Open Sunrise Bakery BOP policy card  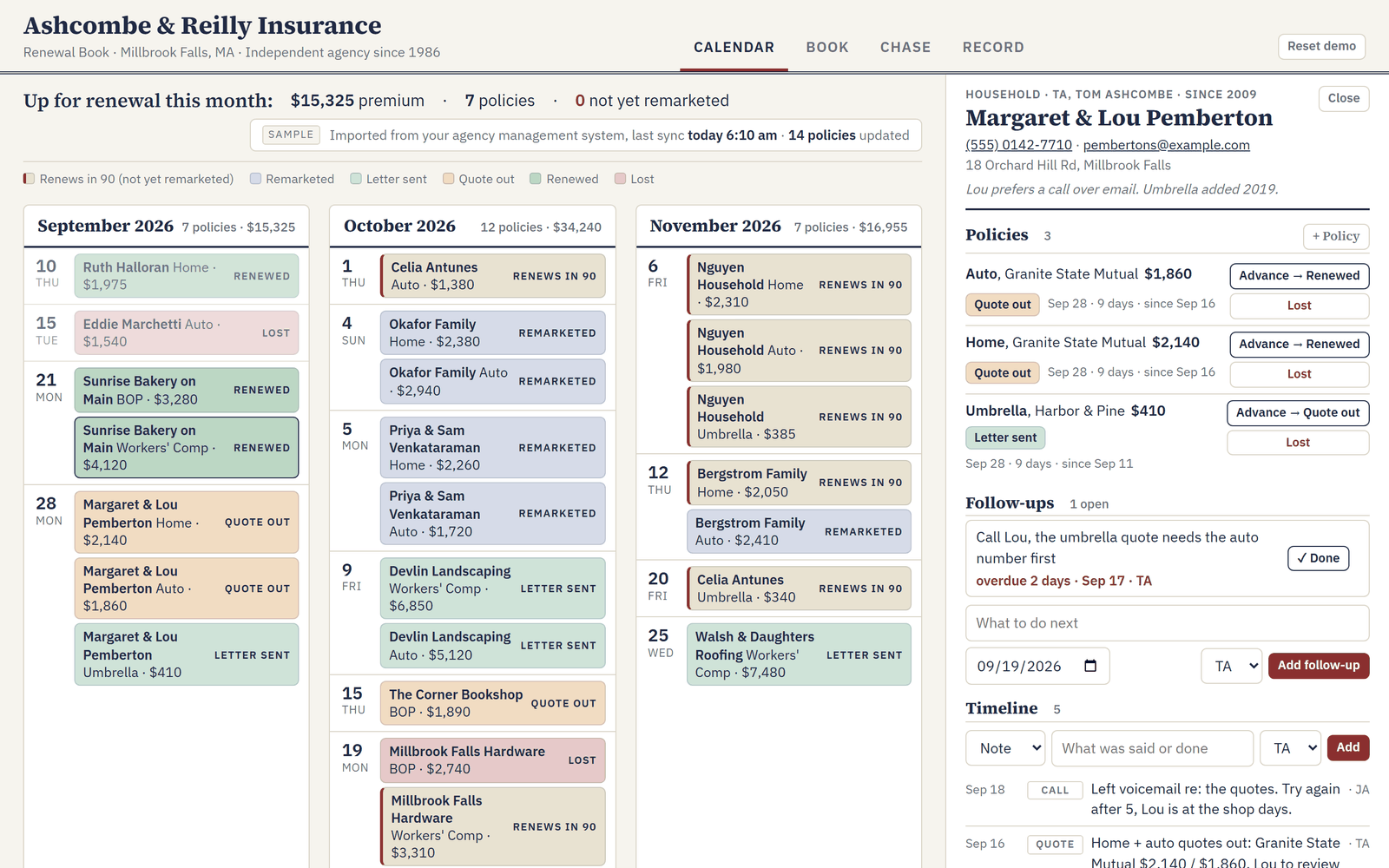(186, 391)
